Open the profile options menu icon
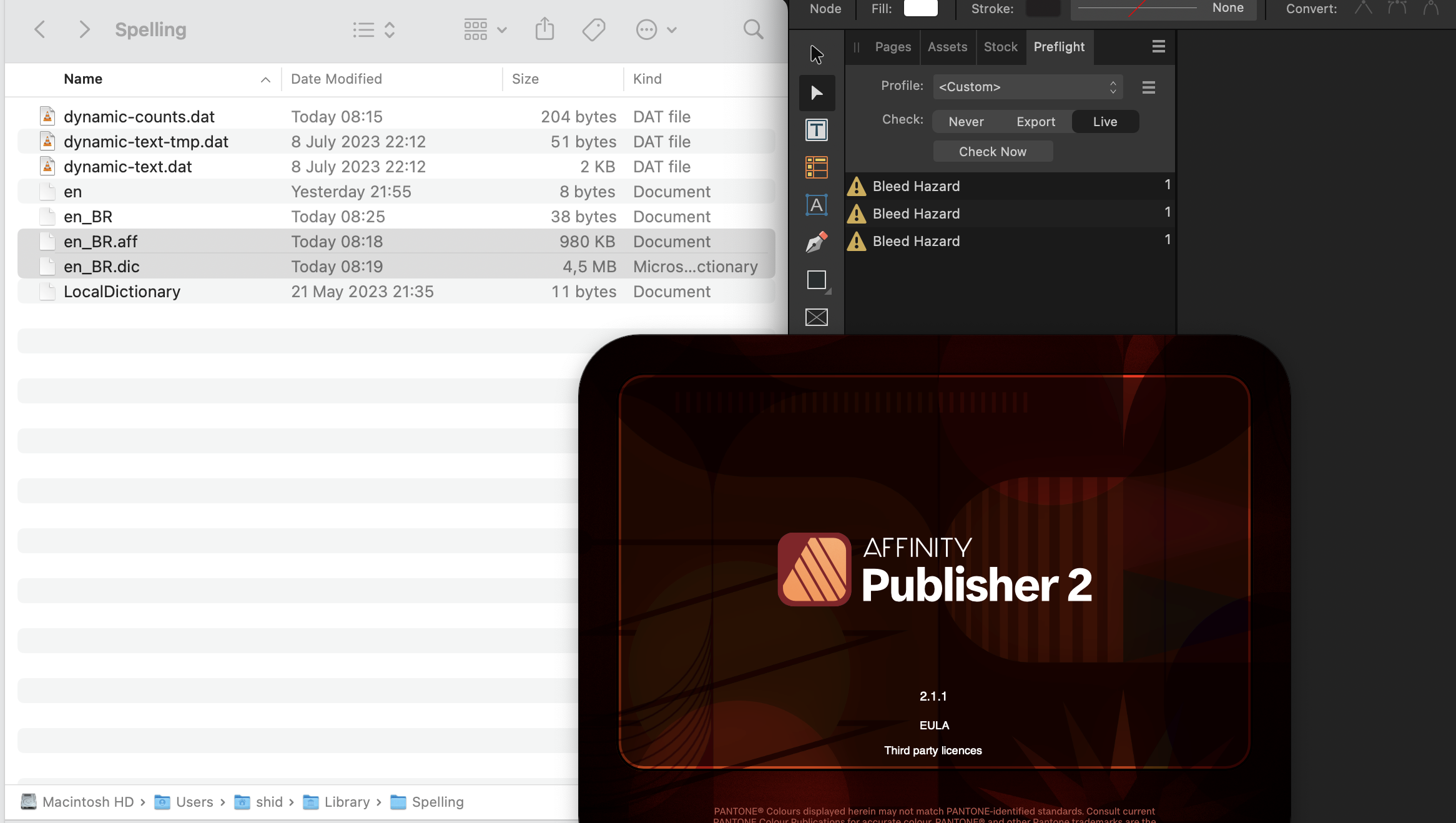 coord(1148,87)
